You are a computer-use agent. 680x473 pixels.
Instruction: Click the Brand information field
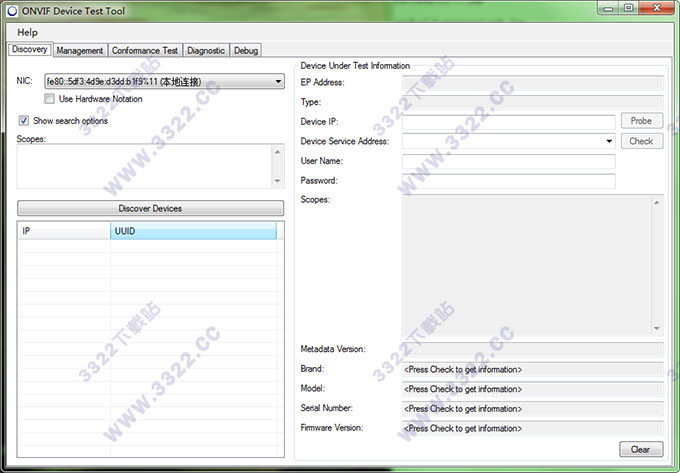click(x=533, y=369)
